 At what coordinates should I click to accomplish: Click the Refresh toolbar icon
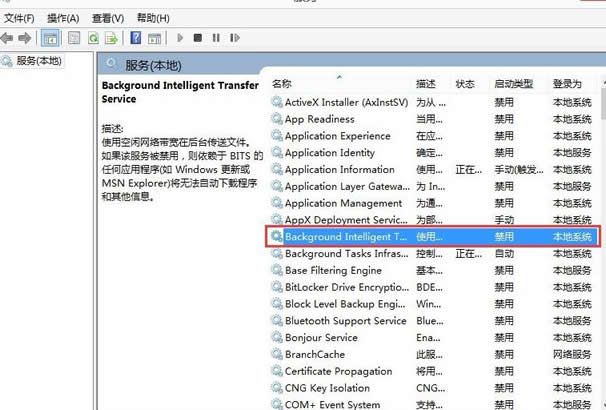[x=93, y=38]
